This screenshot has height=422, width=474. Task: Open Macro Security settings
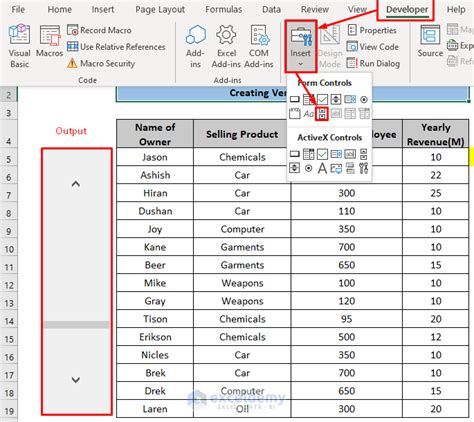point(101,63)
